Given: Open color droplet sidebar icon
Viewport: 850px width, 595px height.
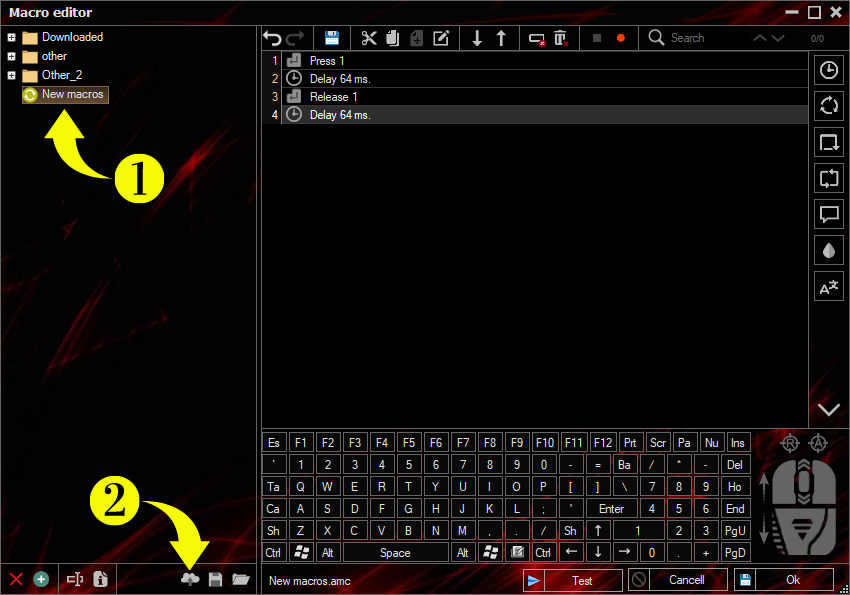Looking at the screenshot, I should point(829,250).
